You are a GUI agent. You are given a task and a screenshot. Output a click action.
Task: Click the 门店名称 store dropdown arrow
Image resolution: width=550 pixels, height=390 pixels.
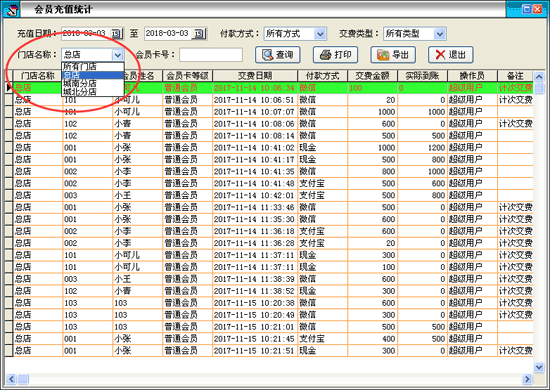pos(118,55)
